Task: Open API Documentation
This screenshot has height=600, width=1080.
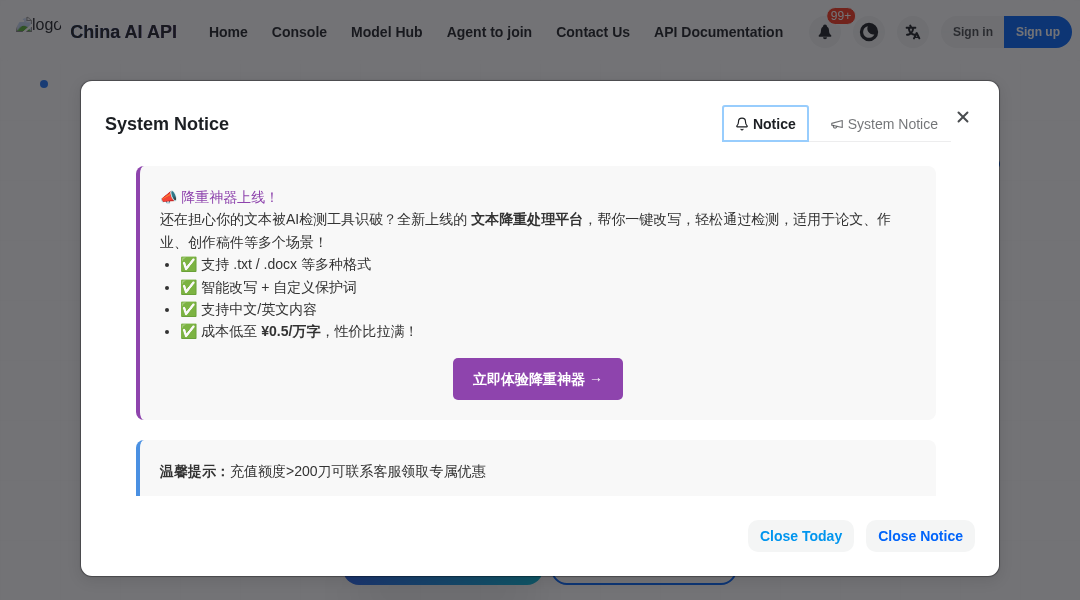Action: pyautogui.click(x=718, y=32)
